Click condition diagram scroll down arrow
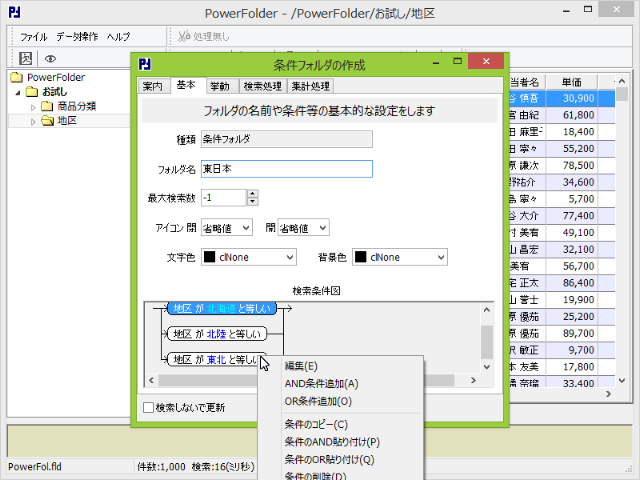 [x=487, y=367]
